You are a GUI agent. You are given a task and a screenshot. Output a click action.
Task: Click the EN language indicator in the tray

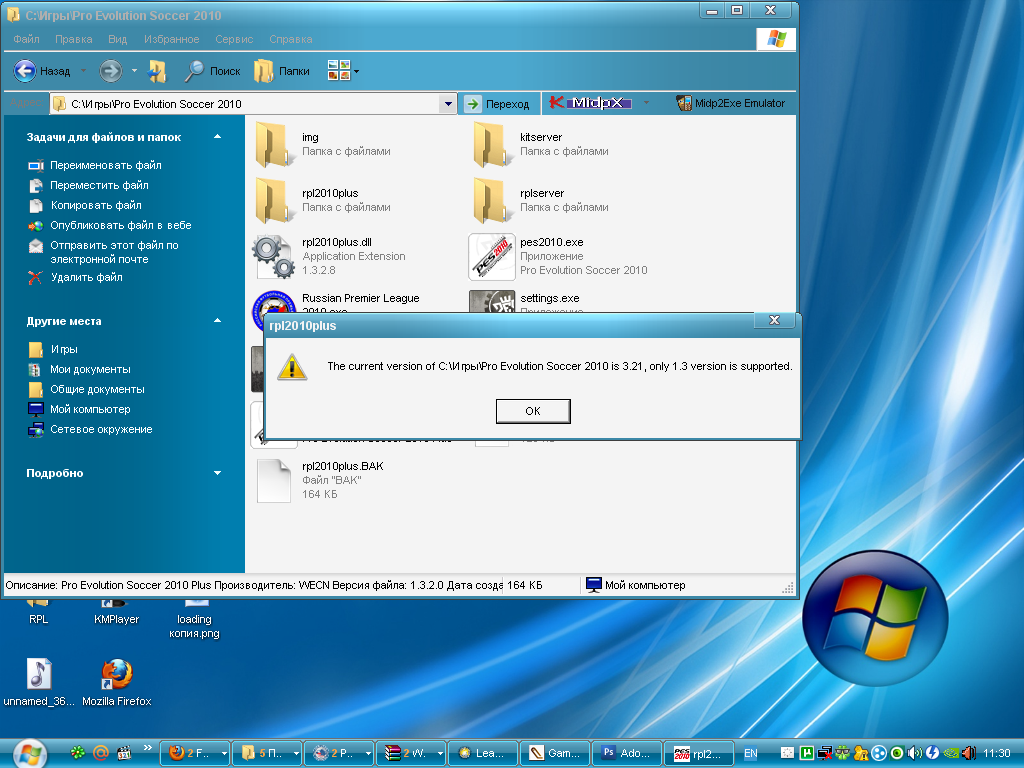click(751, 753)
